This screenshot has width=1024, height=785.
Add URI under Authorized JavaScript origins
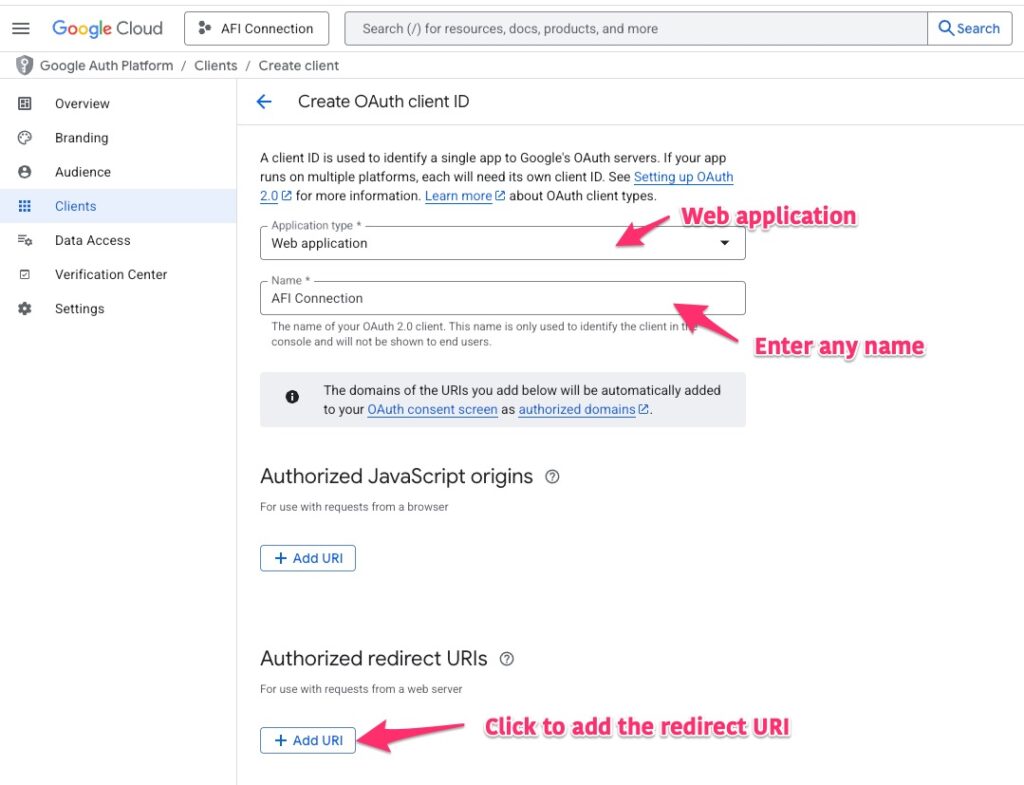[x=308, y=558]
